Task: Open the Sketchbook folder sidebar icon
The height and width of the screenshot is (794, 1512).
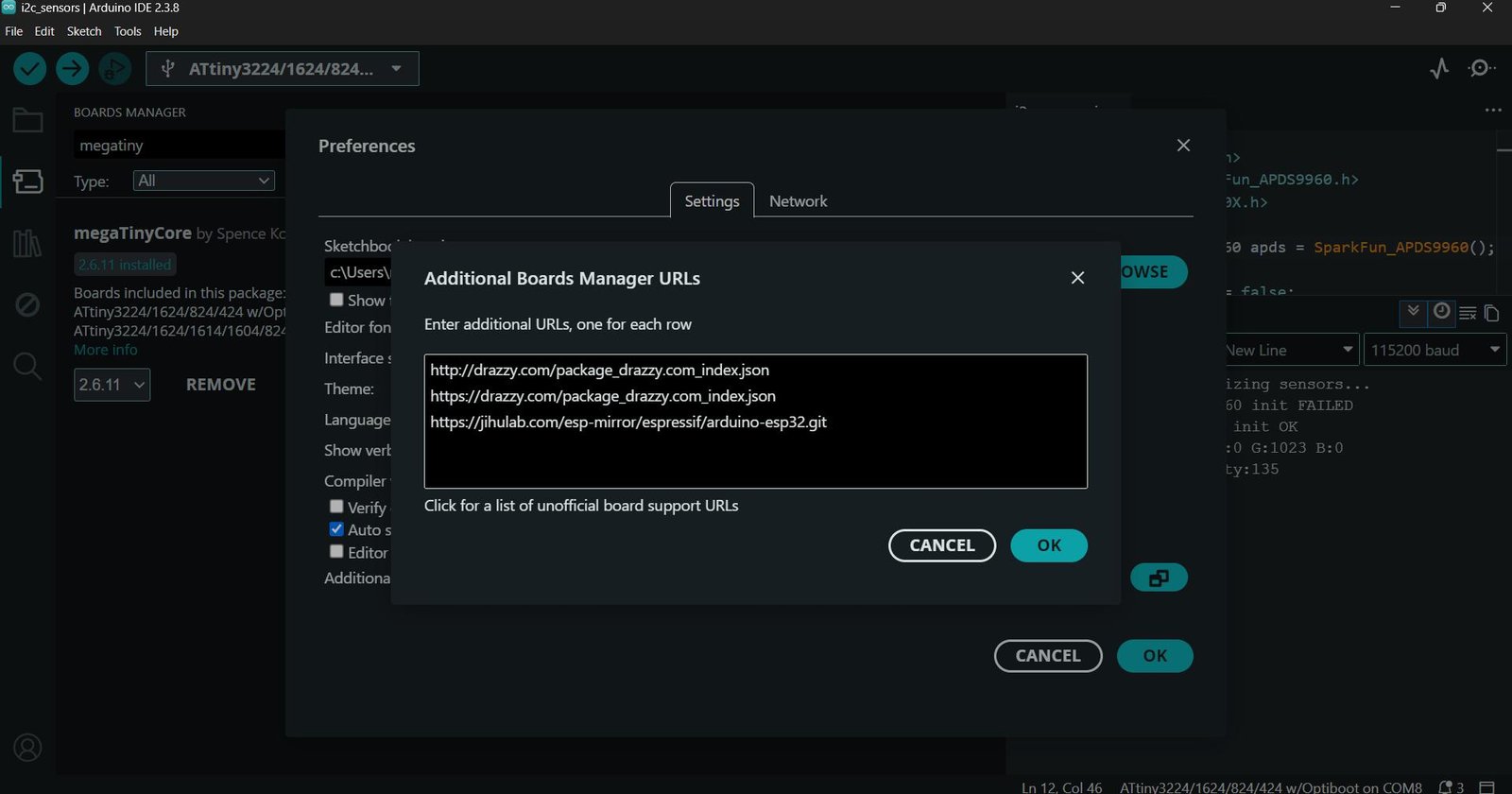Action: [x=27, y=121]
